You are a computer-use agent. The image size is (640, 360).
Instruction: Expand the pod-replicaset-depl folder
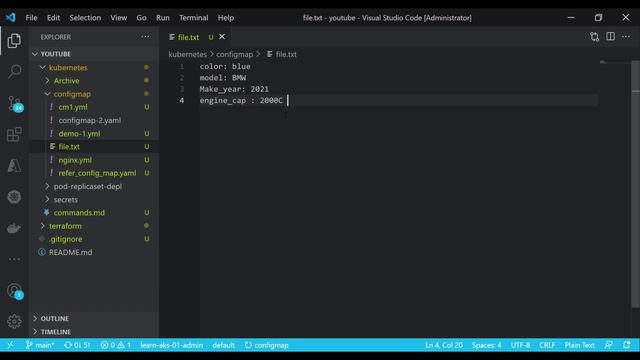click(x=94, y=186)
